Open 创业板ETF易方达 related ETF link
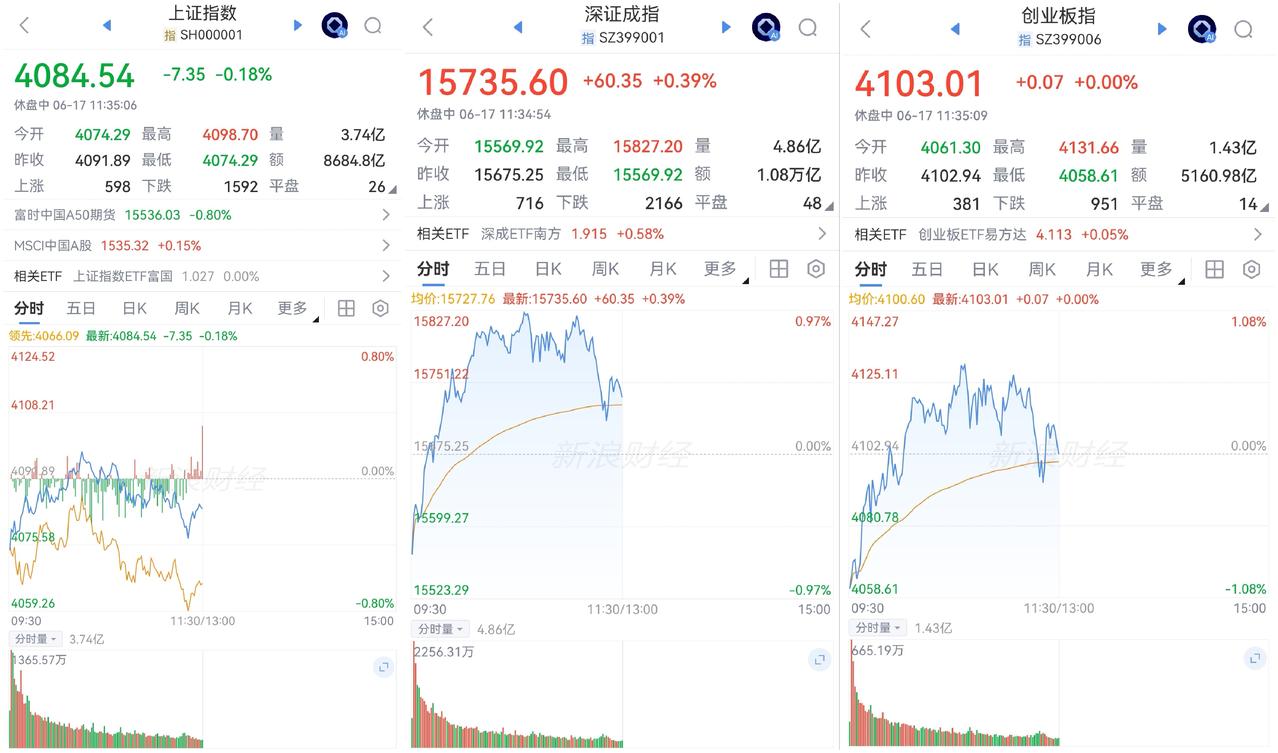Viewport: 1278px width, 753px height. click(1023, 234)
